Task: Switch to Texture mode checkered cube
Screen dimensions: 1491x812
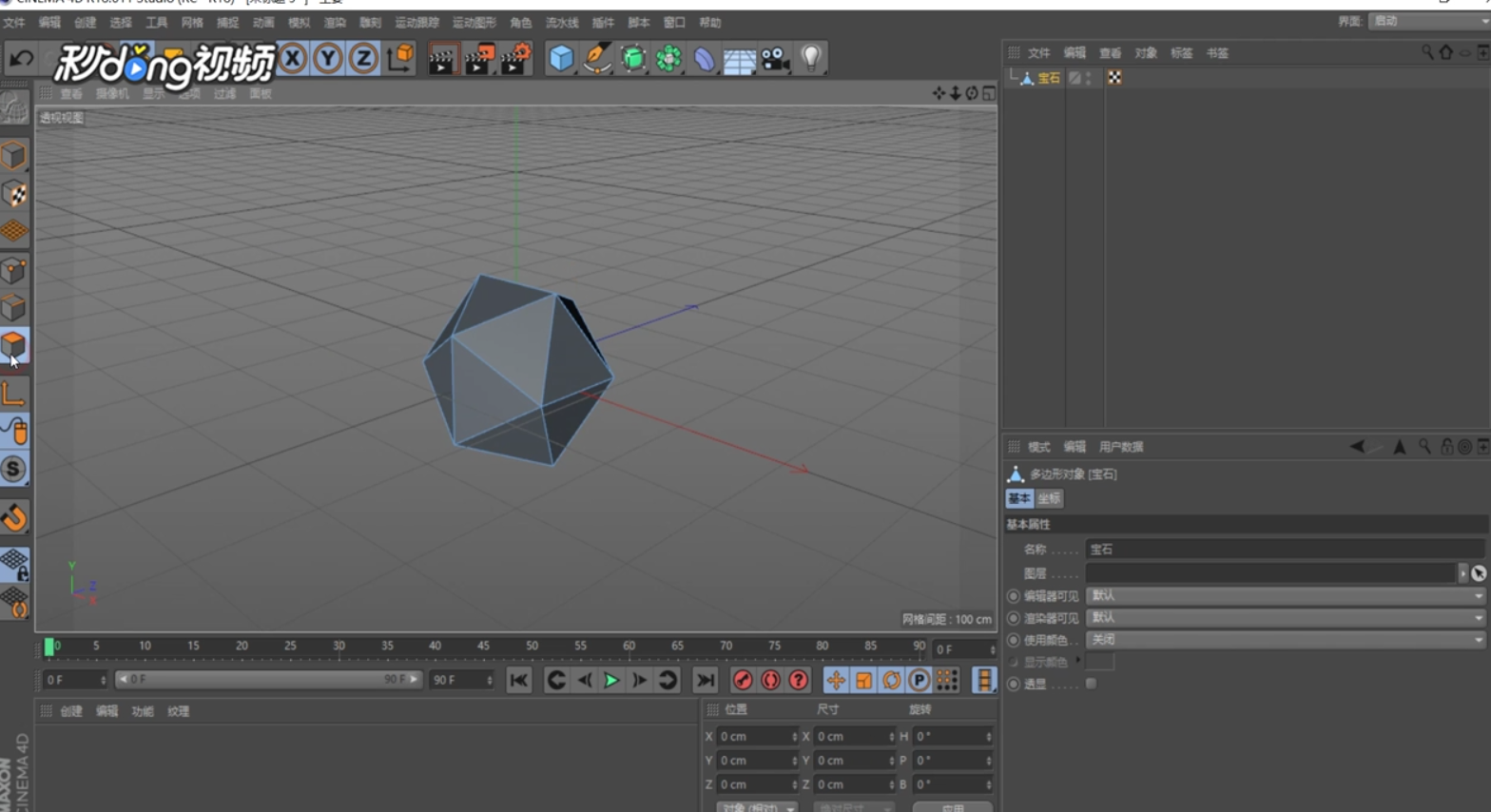Action: [14, 194]
